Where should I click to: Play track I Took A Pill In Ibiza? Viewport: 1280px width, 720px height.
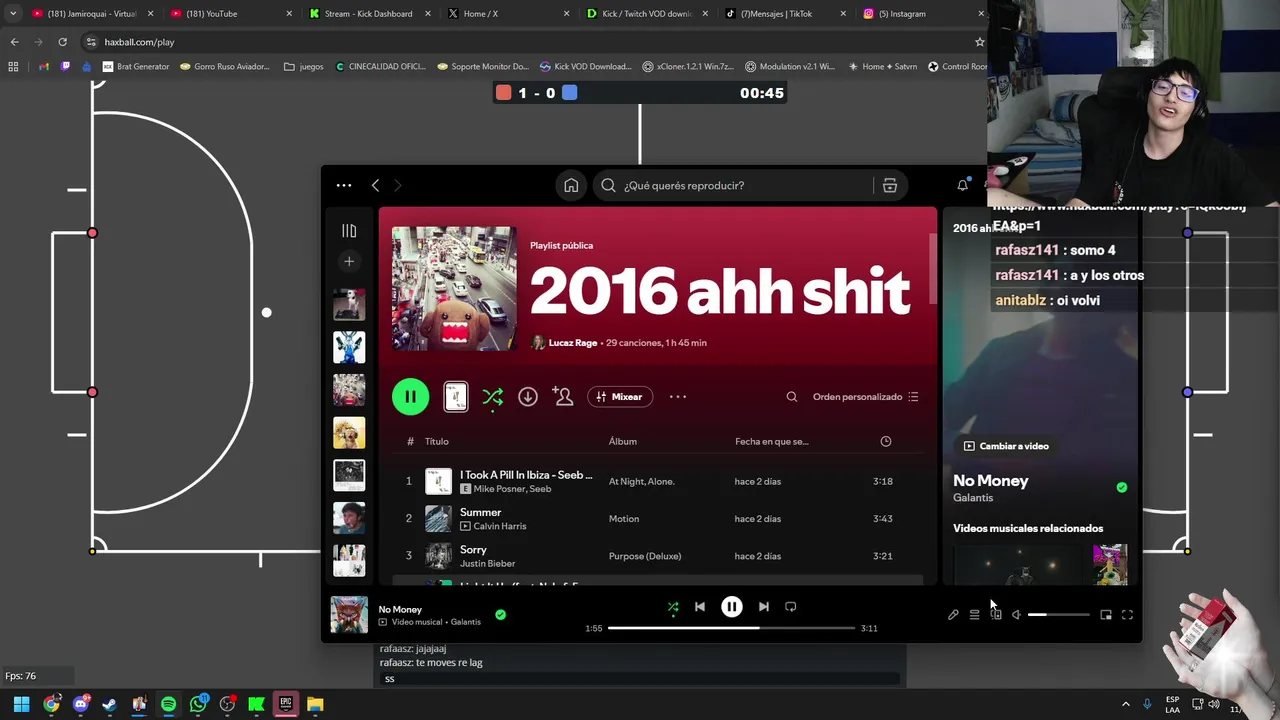pyautogui.click(x=526, y=475)
